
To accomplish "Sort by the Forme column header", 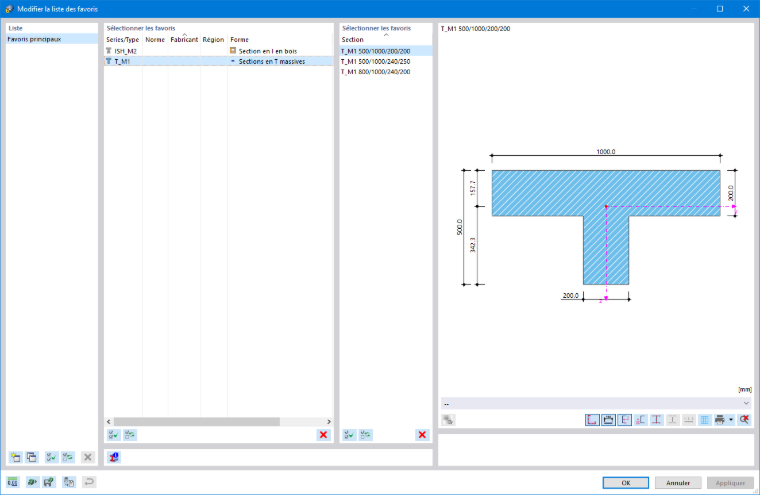I will (280, 40).
